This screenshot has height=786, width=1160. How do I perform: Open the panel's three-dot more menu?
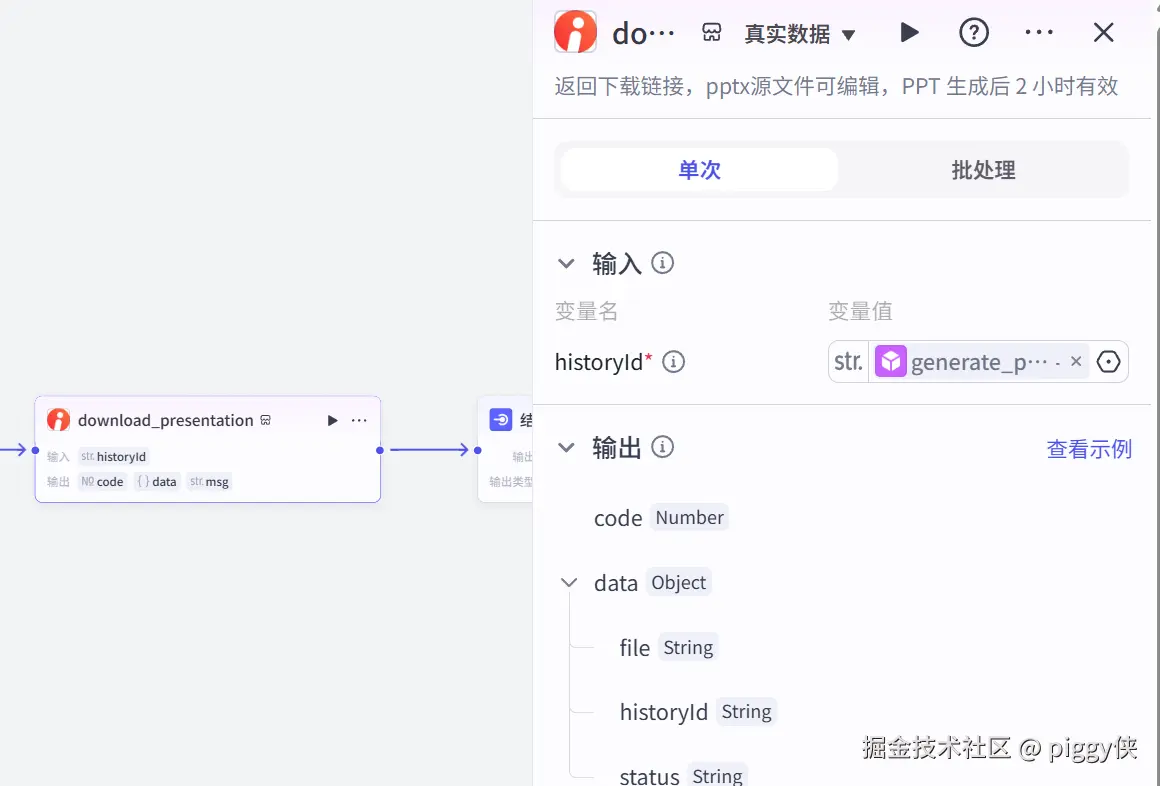1039,33
